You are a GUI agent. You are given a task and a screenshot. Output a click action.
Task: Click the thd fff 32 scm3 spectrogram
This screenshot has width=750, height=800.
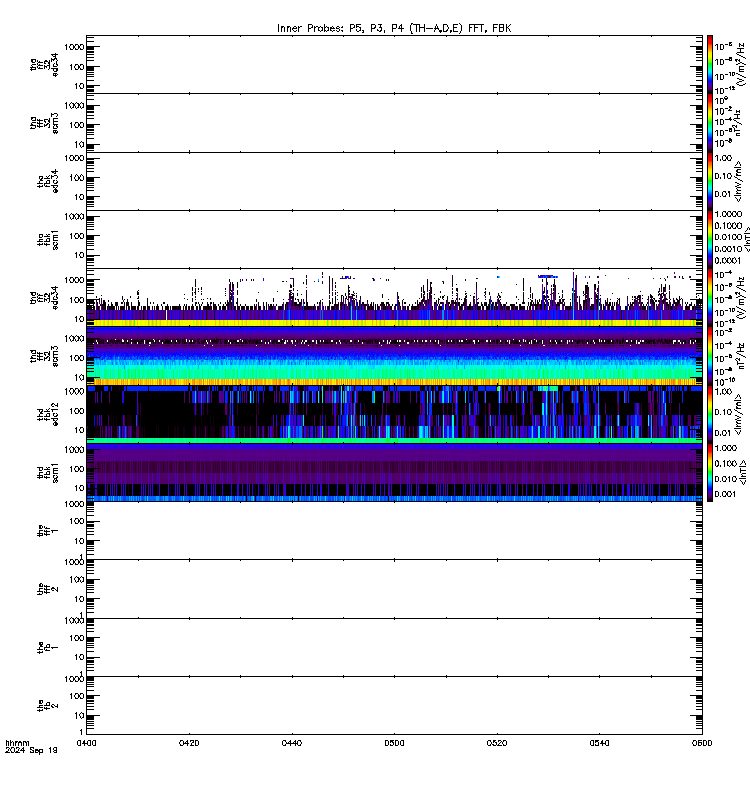[x=394, y=356]
